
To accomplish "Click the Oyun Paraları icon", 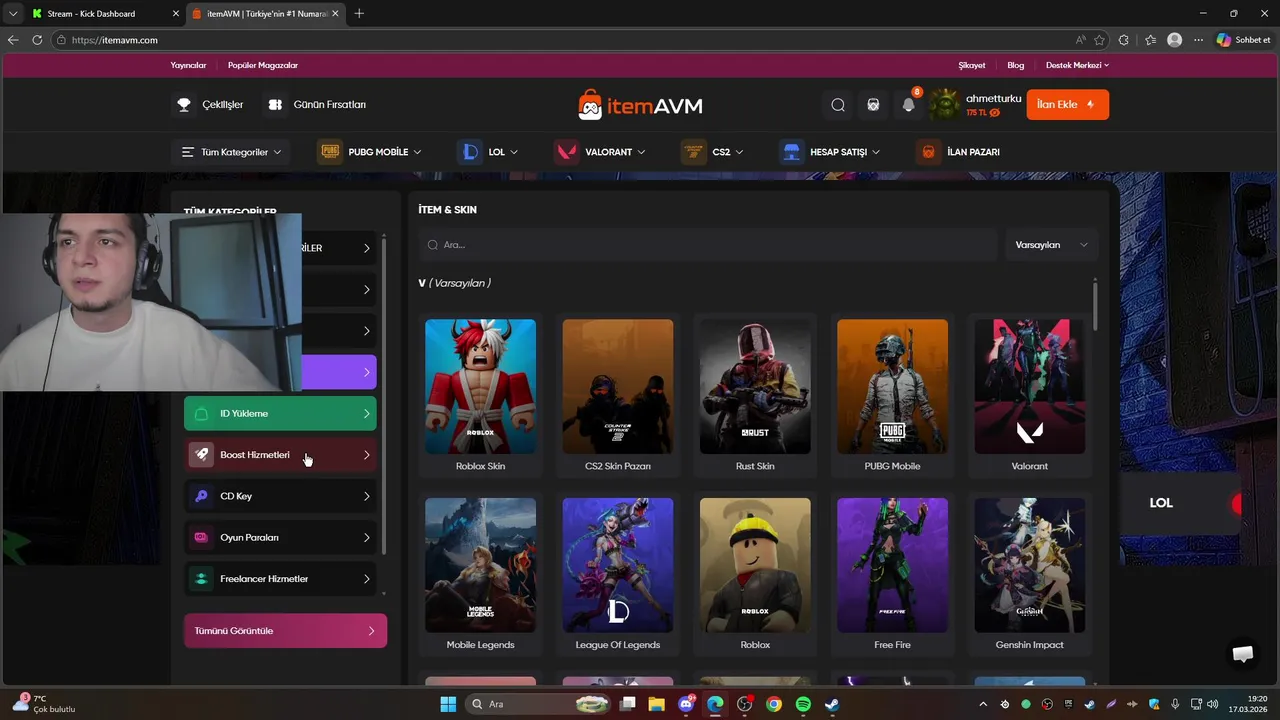I will [201, 538].
